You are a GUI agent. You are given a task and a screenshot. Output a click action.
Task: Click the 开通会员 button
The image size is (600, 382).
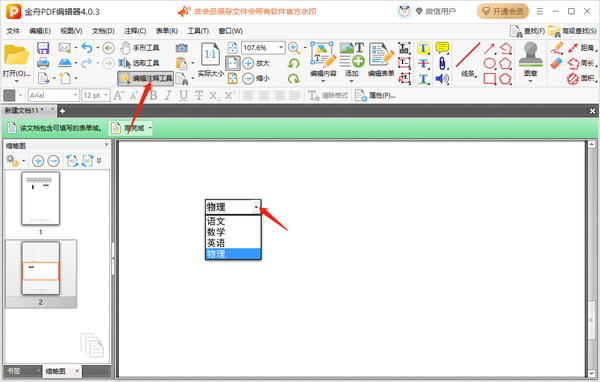[x=503, y=11]
